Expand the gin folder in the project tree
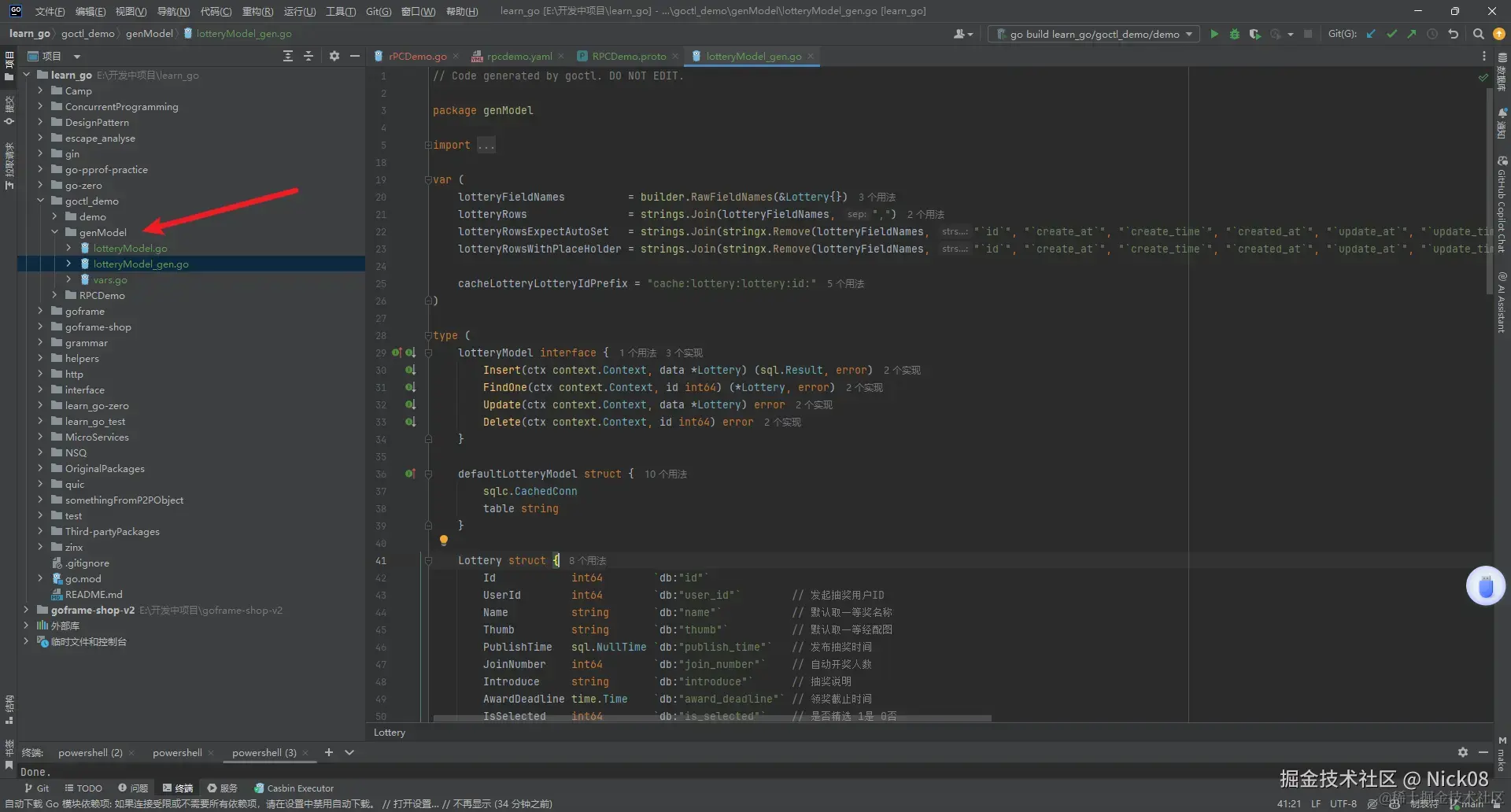The image size is (1511, 812). pyautogui.click(x=40, y=154)
